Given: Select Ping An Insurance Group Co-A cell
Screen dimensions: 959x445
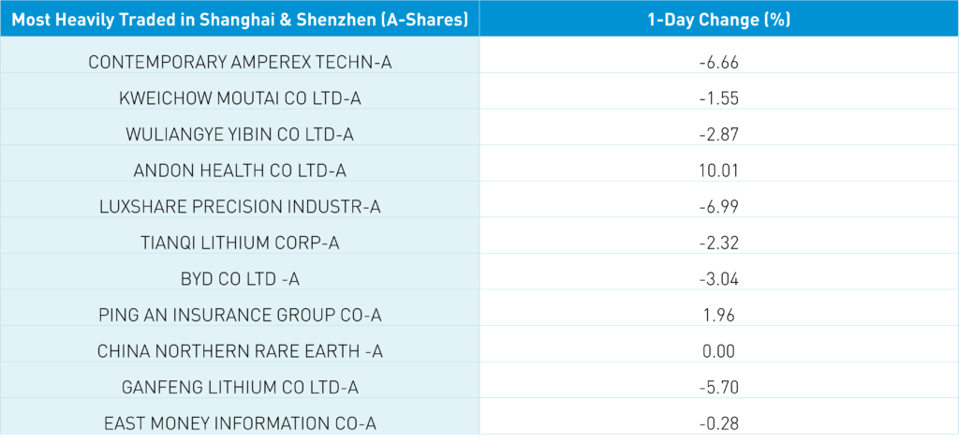Looking at the screenshot, I should [x=239, y=315].
